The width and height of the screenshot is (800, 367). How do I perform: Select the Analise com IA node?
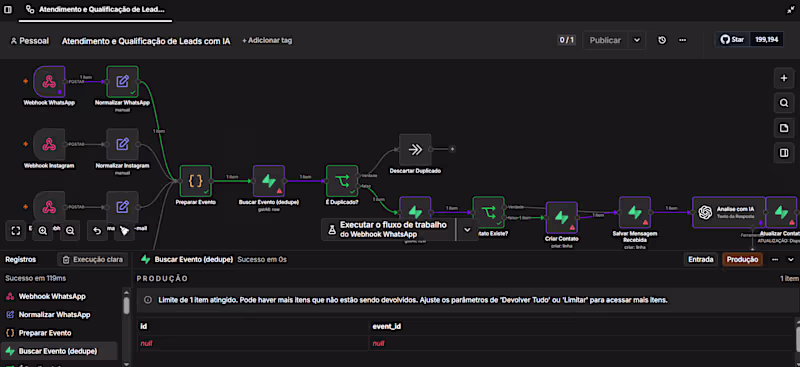click(x=729, y=212)
